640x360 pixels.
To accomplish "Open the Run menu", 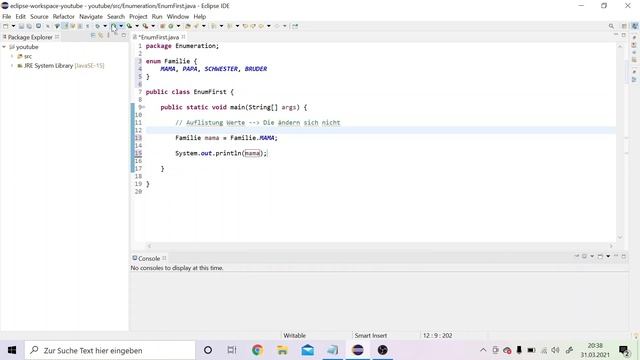I will 157,17.
